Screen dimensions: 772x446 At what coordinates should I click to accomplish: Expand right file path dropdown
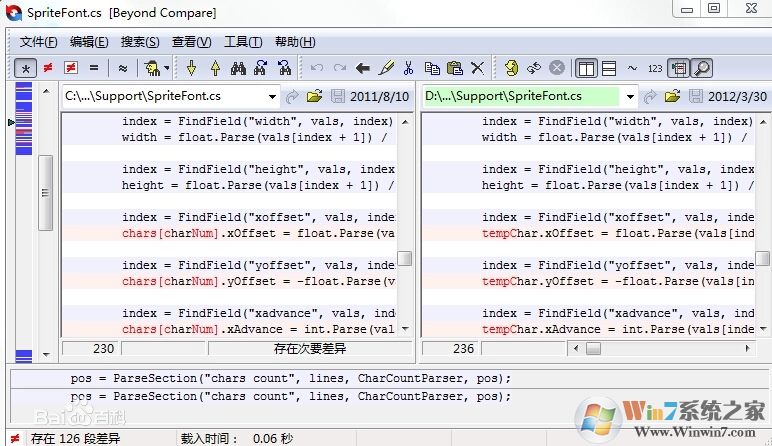point(630,97)
